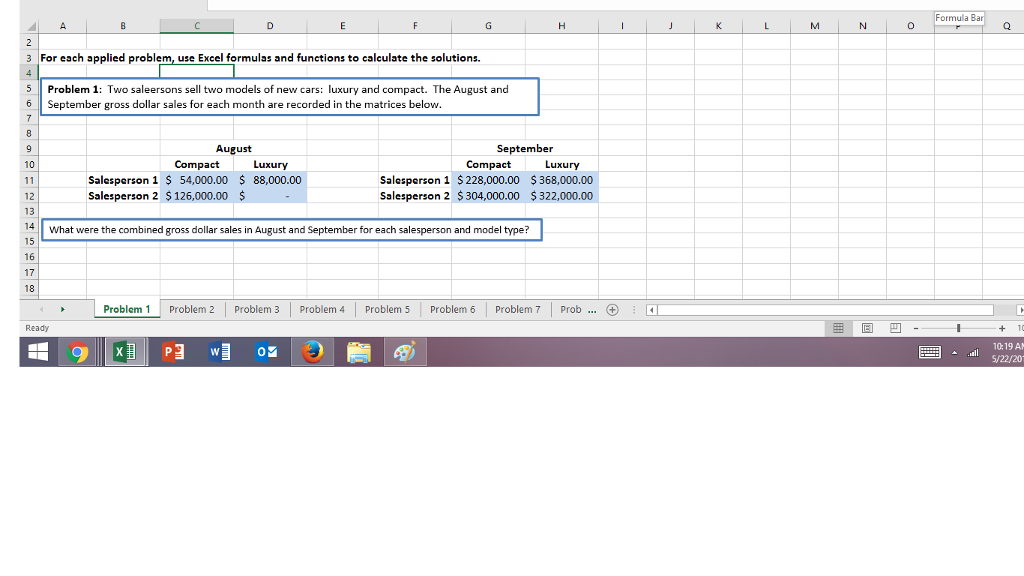This screenshot has height=576, width=1024.
Task: Open Outlook from the taskbar
Action: (x=266, y=352)
